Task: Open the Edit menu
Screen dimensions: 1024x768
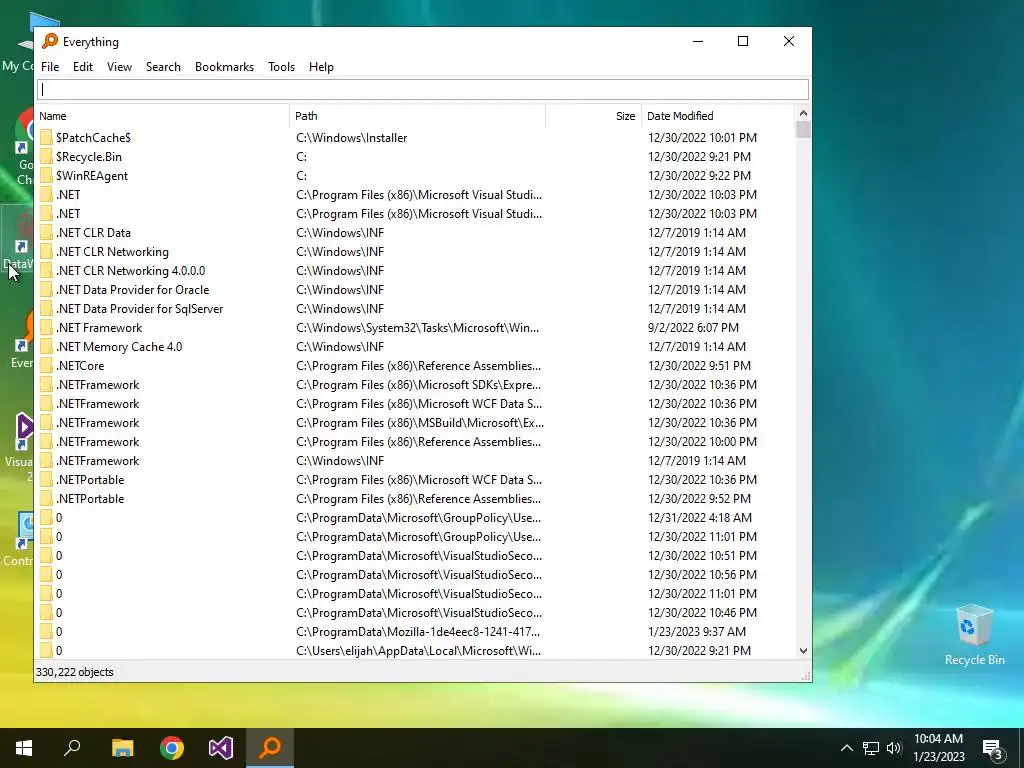Action: tap(82, 67)
